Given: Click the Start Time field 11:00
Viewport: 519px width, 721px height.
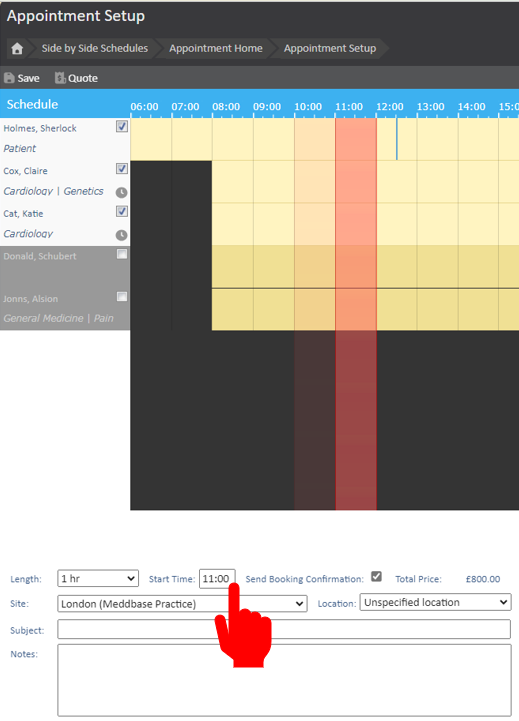Looking at the screenshot, I should [x=217, y=578].
